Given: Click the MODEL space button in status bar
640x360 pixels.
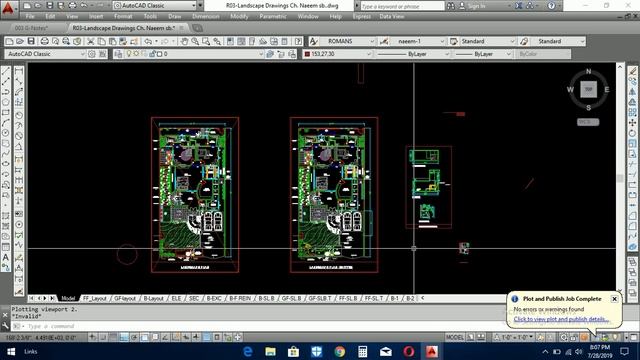Looking at the screenshot, I should 454,338.
